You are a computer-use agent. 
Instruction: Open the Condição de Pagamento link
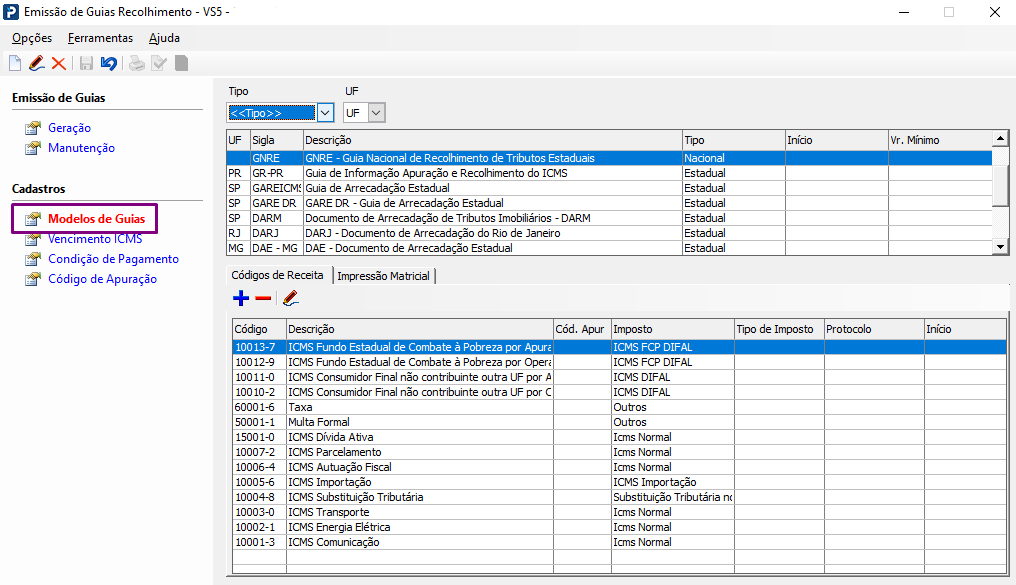tap(113, 259)
